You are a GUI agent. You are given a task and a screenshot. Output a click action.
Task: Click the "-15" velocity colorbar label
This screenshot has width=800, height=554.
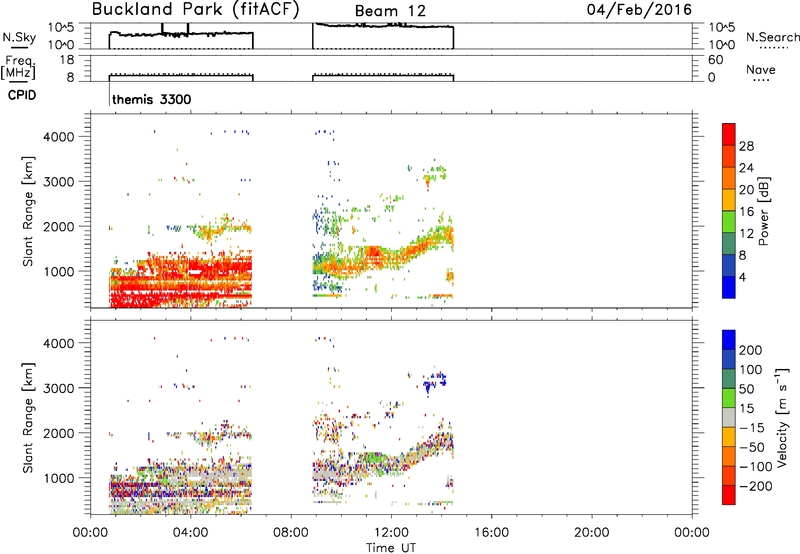(x=752, y=428)
